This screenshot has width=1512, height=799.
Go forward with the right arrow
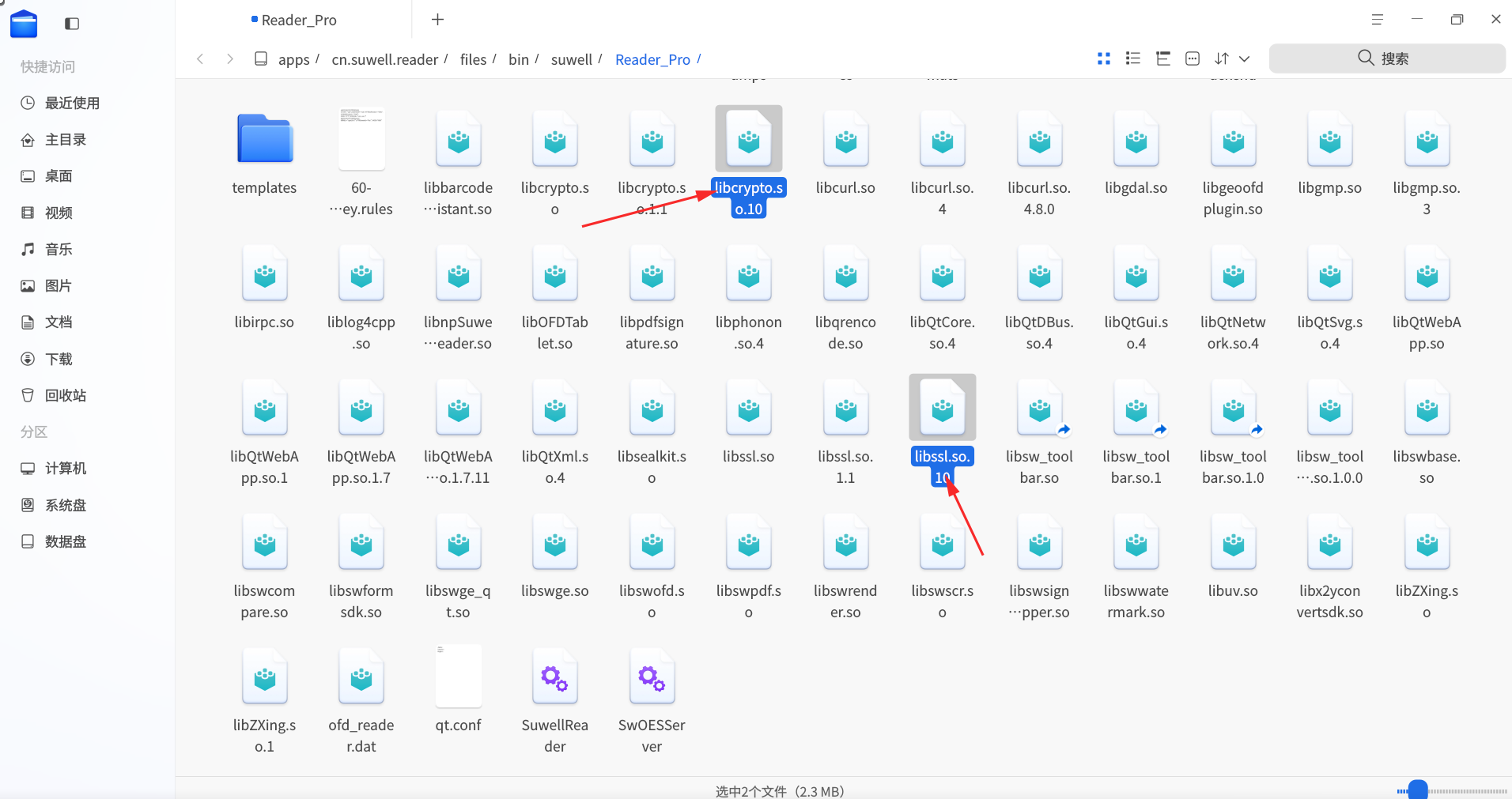tap(230, 59)
